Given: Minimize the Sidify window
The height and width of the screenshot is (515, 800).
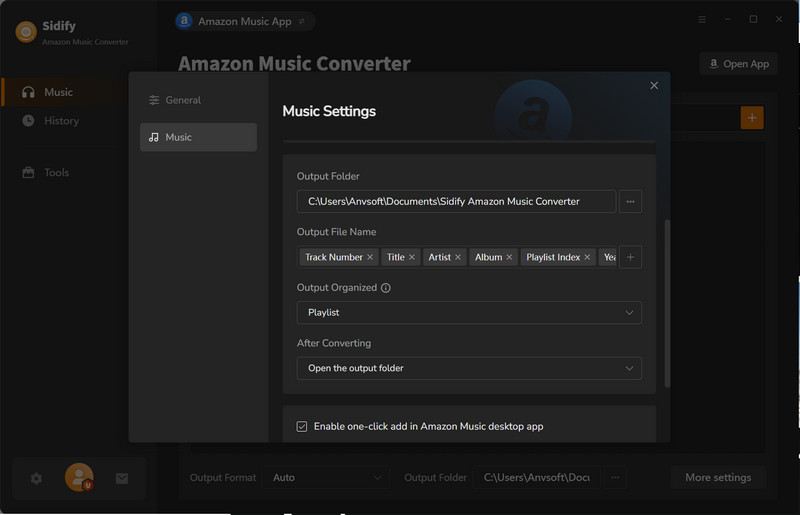Looking at the screenshot, I should tap(728, 19).
